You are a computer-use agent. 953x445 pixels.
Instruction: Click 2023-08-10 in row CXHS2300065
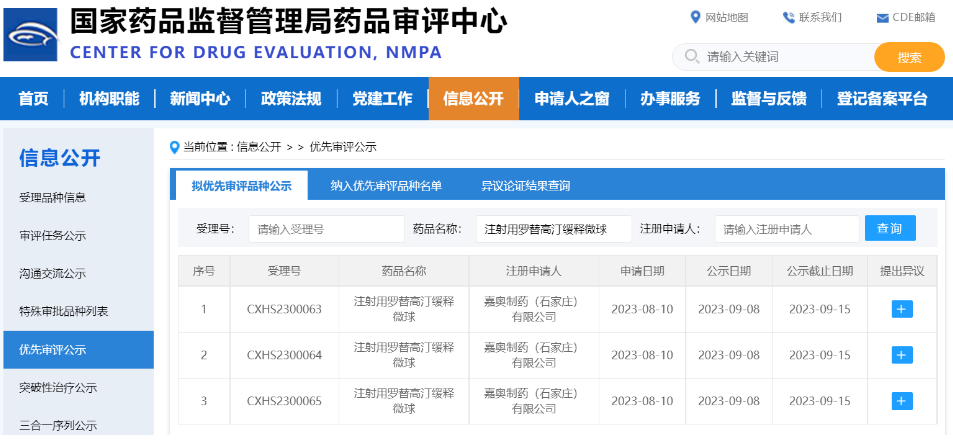[642, 402]
